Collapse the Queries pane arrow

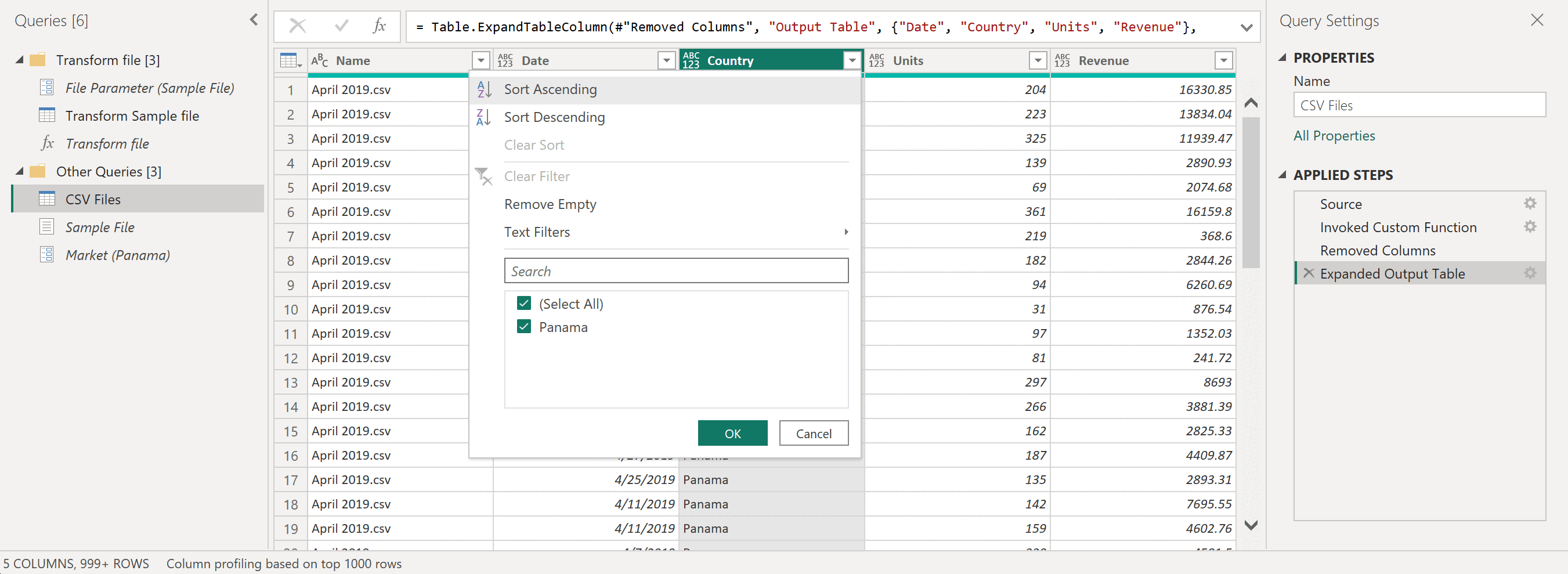click(x=254, y=20)
